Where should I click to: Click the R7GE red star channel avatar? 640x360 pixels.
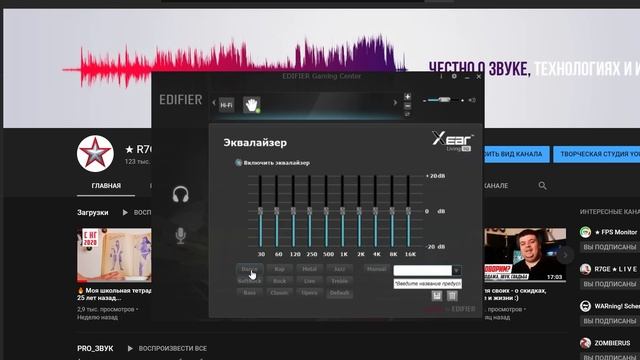tap(95, 153)
